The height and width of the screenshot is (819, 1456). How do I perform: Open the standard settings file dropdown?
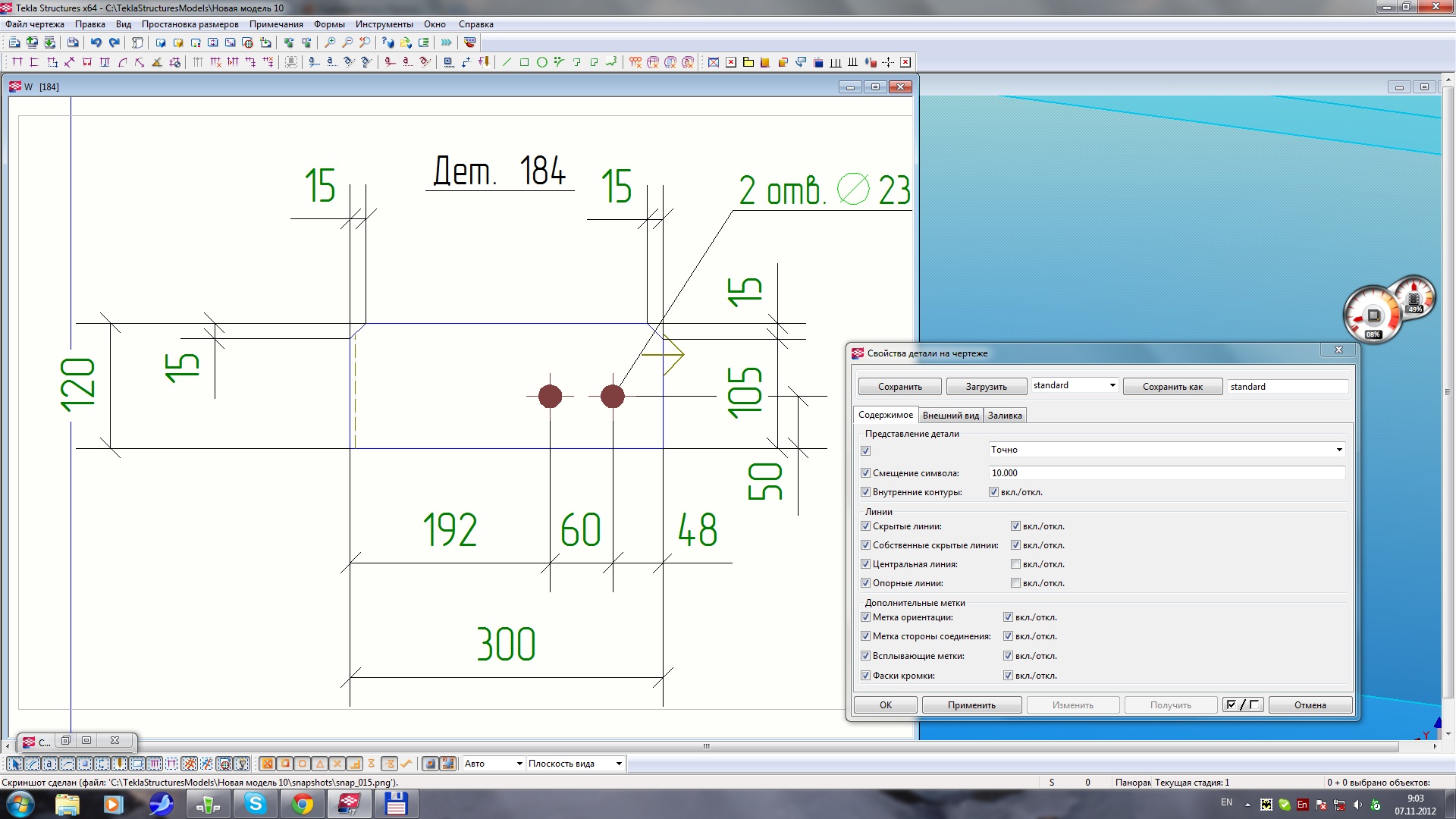[1112, 385]
